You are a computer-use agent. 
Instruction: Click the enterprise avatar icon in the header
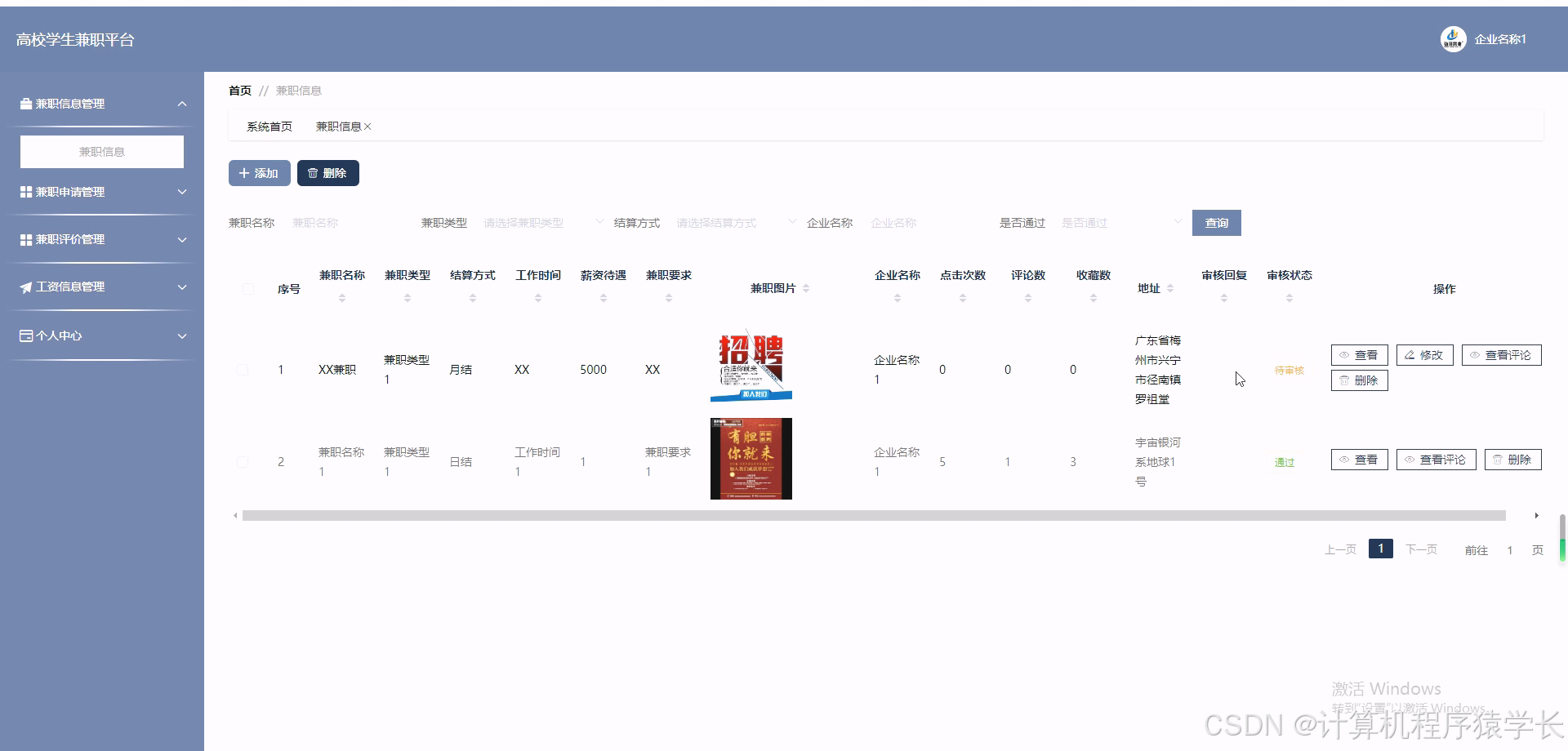(x=1453, y=39)
